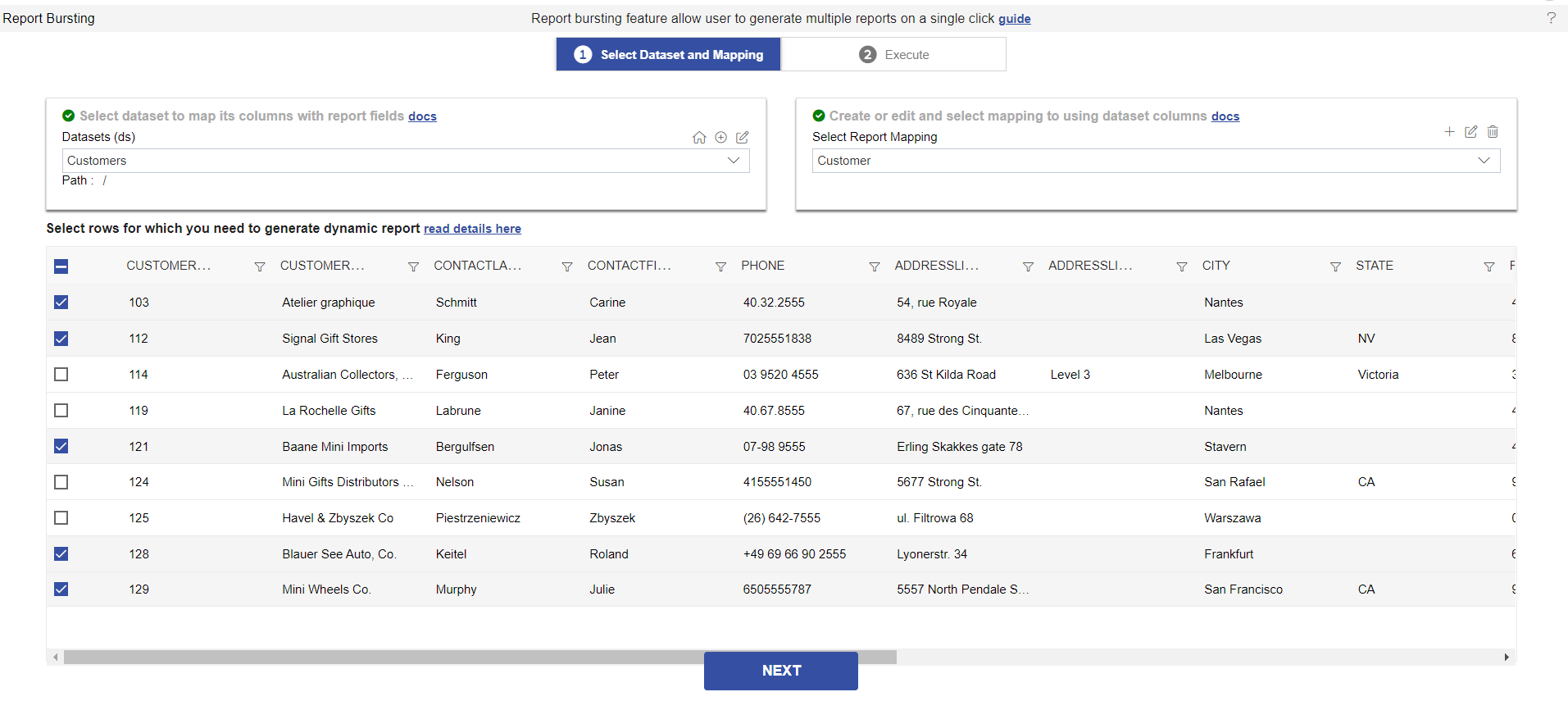
Task: Uncheck row 128 Blauer See Auto
Action: (x=61, y=554)
